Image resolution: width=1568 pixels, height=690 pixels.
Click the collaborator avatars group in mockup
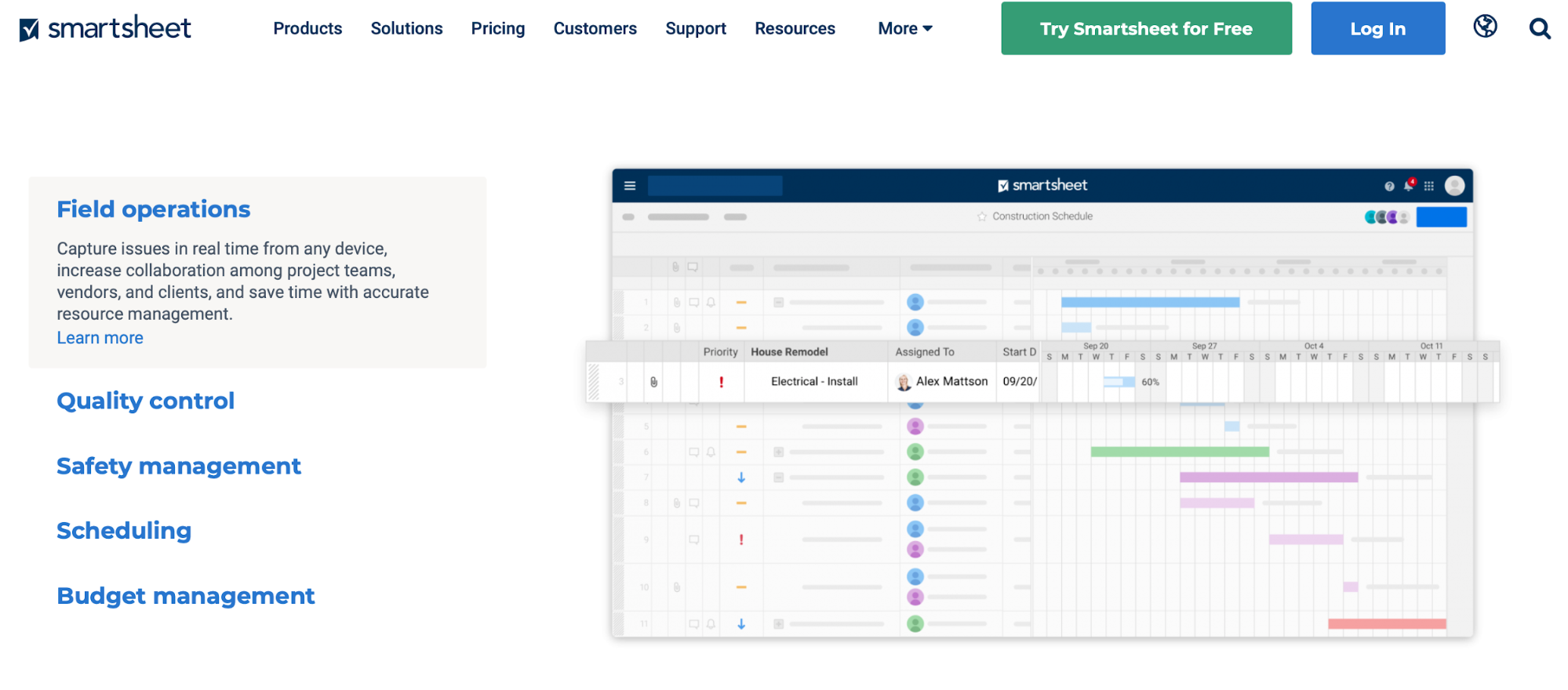click(x=1387, y=217)
